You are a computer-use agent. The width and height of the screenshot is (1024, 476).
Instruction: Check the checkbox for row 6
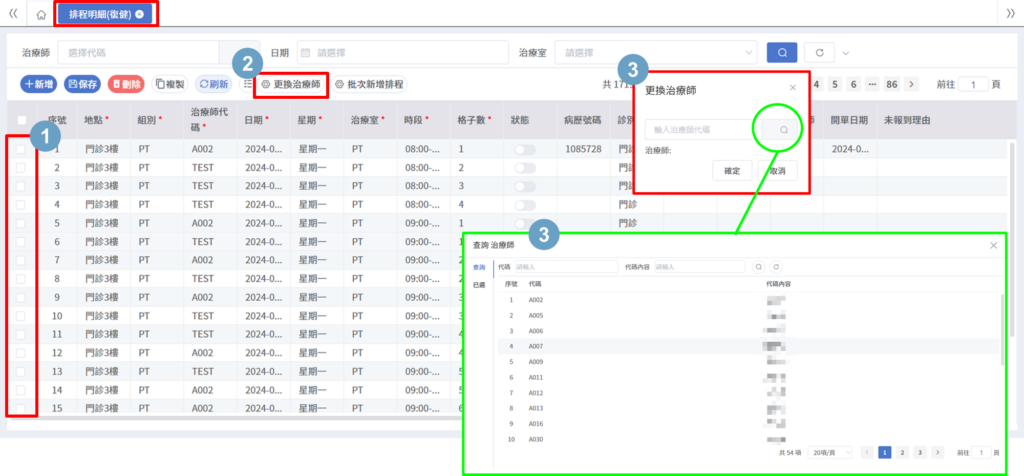pos(21,242)
